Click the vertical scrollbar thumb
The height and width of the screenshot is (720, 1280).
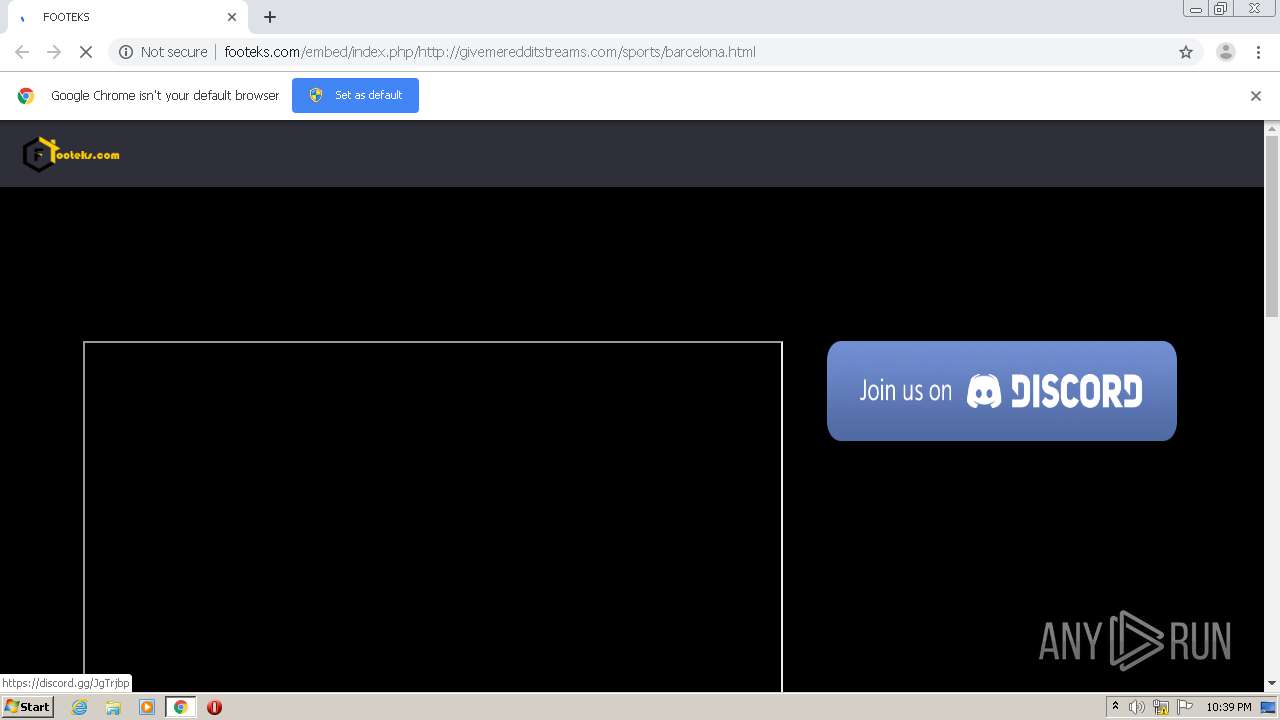[1272, 226]
